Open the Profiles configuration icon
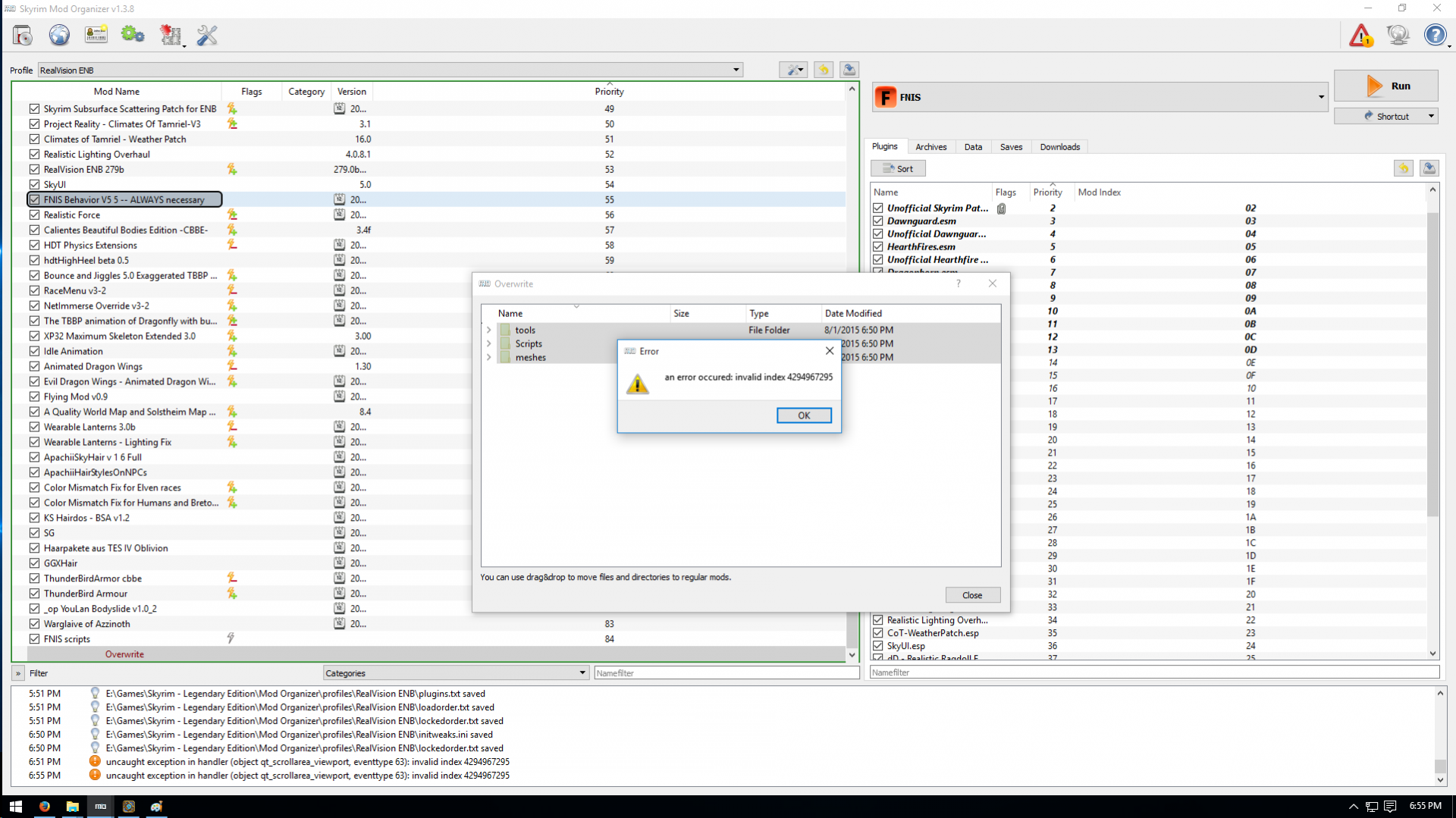The height and width of the screenshot is (818, 1456). pyautogui.click(x=96, y=36)
